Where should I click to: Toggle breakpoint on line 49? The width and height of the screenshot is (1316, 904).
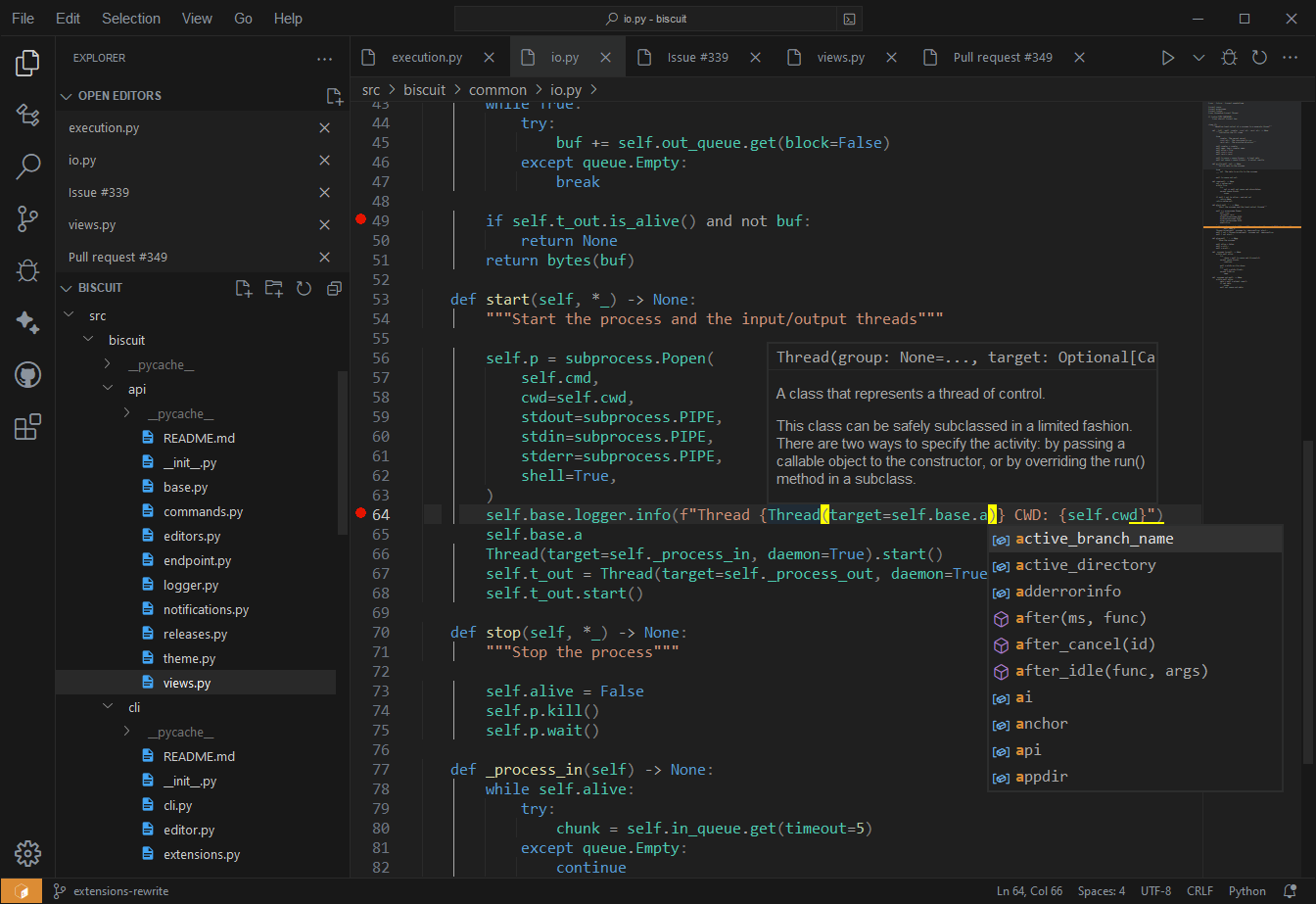tap(360, 219)
